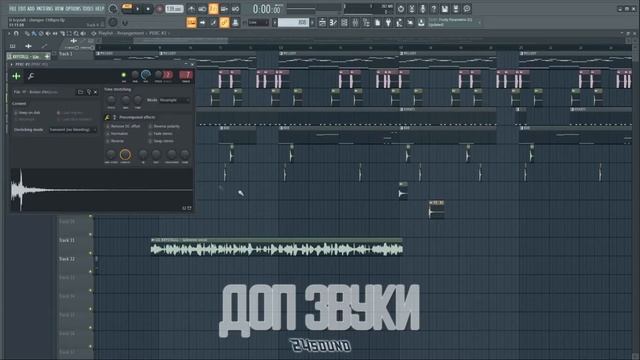Adjust the blue channel VOL knob
The height and width of the screenshot is (360, 640).
click(146, 75)
